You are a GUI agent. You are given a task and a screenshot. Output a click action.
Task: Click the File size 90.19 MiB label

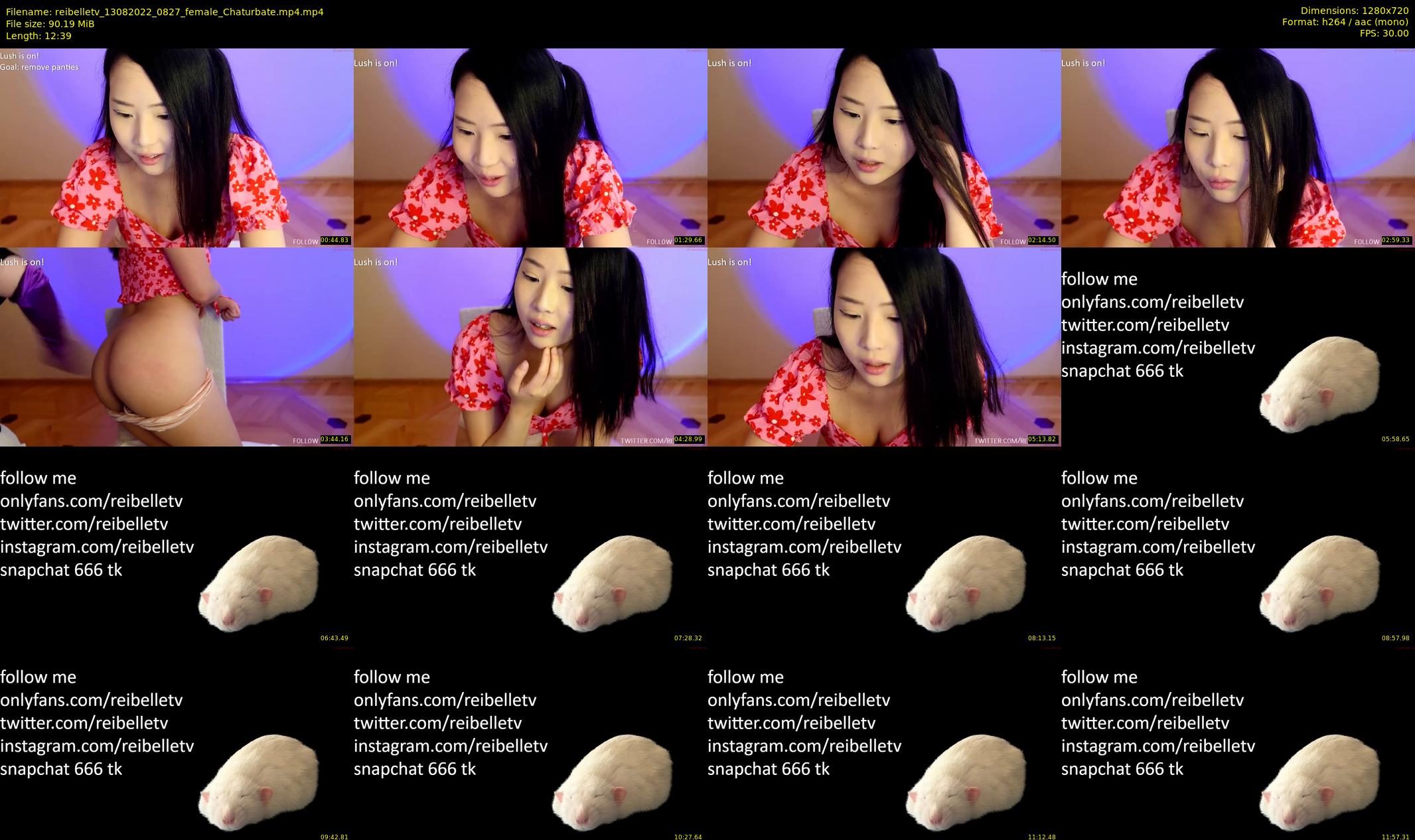[50, 24]
